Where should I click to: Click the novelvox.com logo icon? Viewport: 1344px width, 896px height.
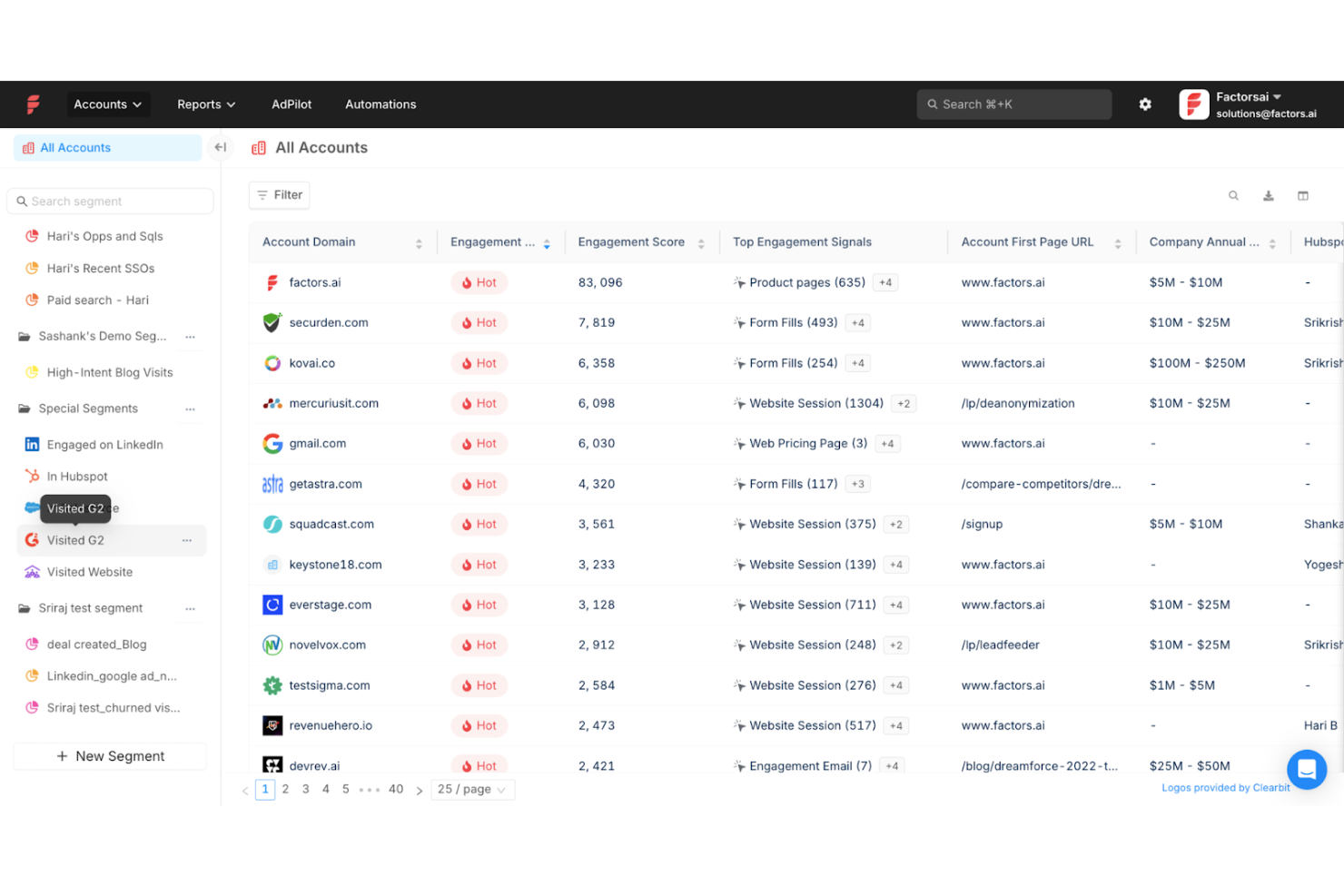click(x=272, y=645)
